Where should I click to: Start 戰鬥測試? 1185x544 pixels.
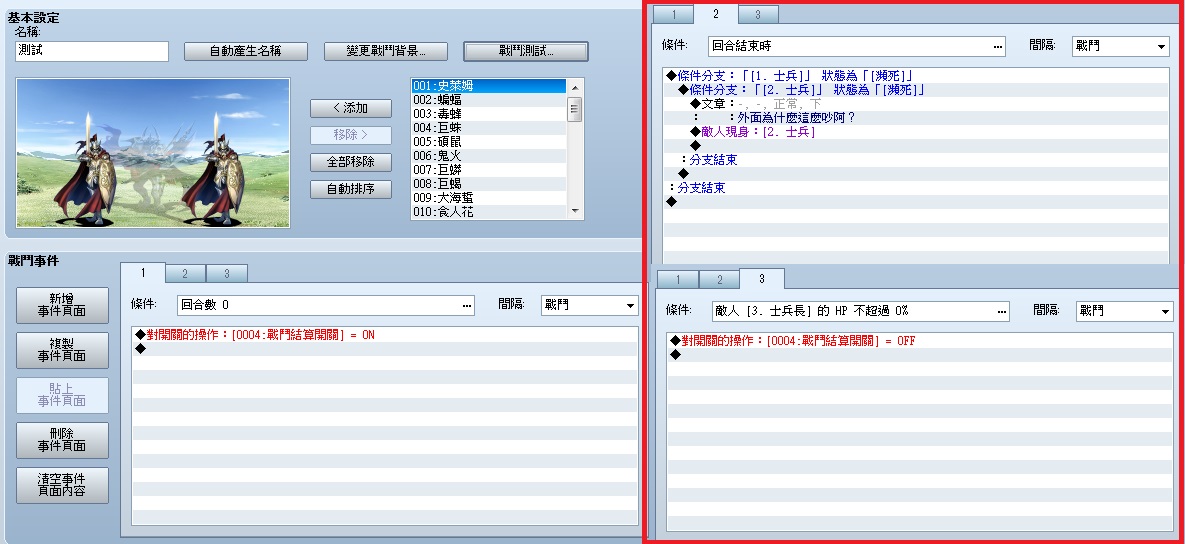click(x=526, y=51)
